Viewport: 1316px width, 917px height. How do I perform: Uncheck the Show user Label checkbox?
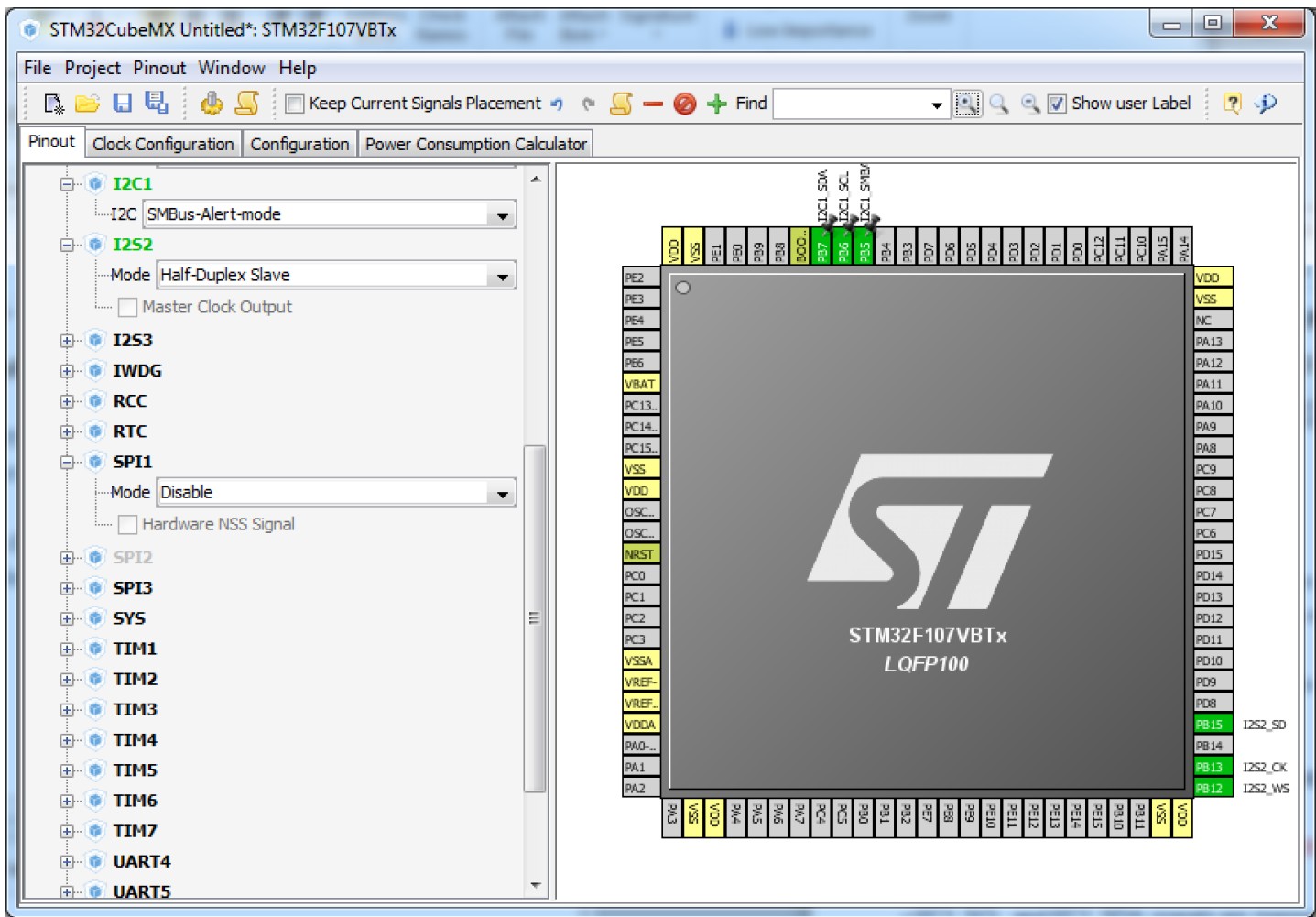1057,104
